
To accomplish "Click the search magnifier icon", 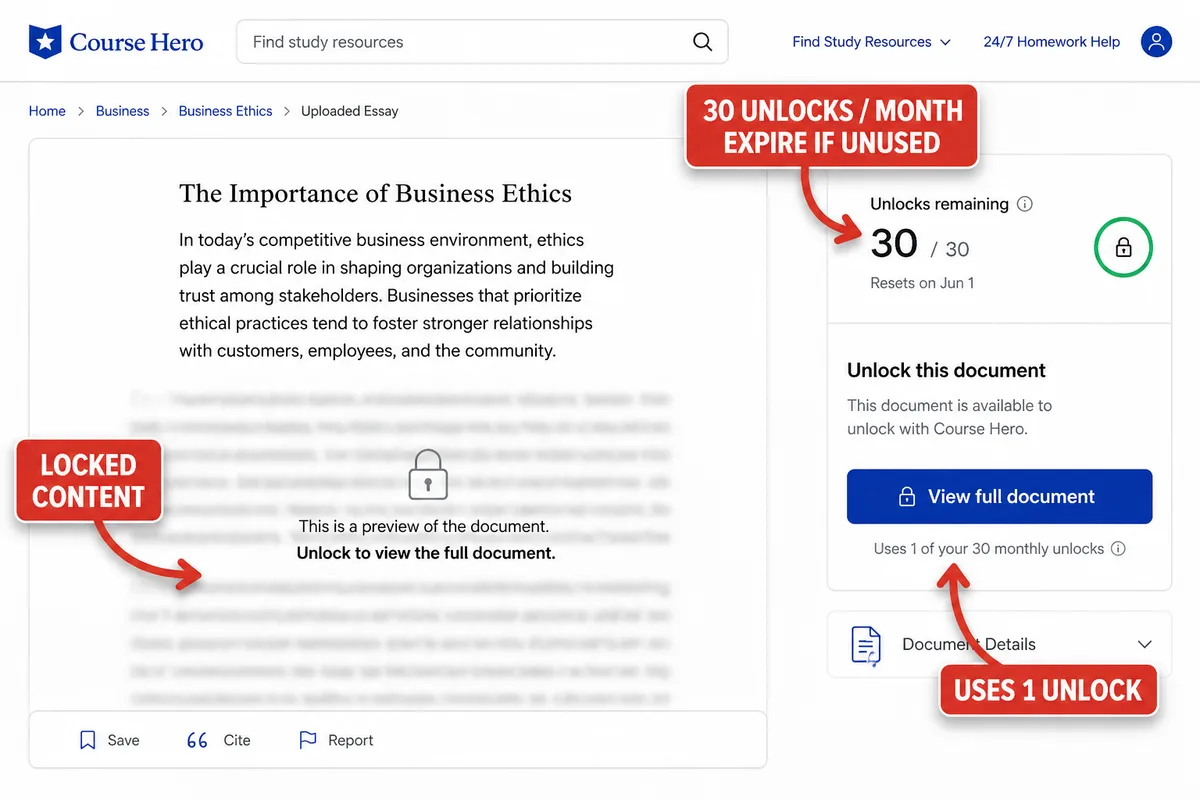I will tap(703, 42).
